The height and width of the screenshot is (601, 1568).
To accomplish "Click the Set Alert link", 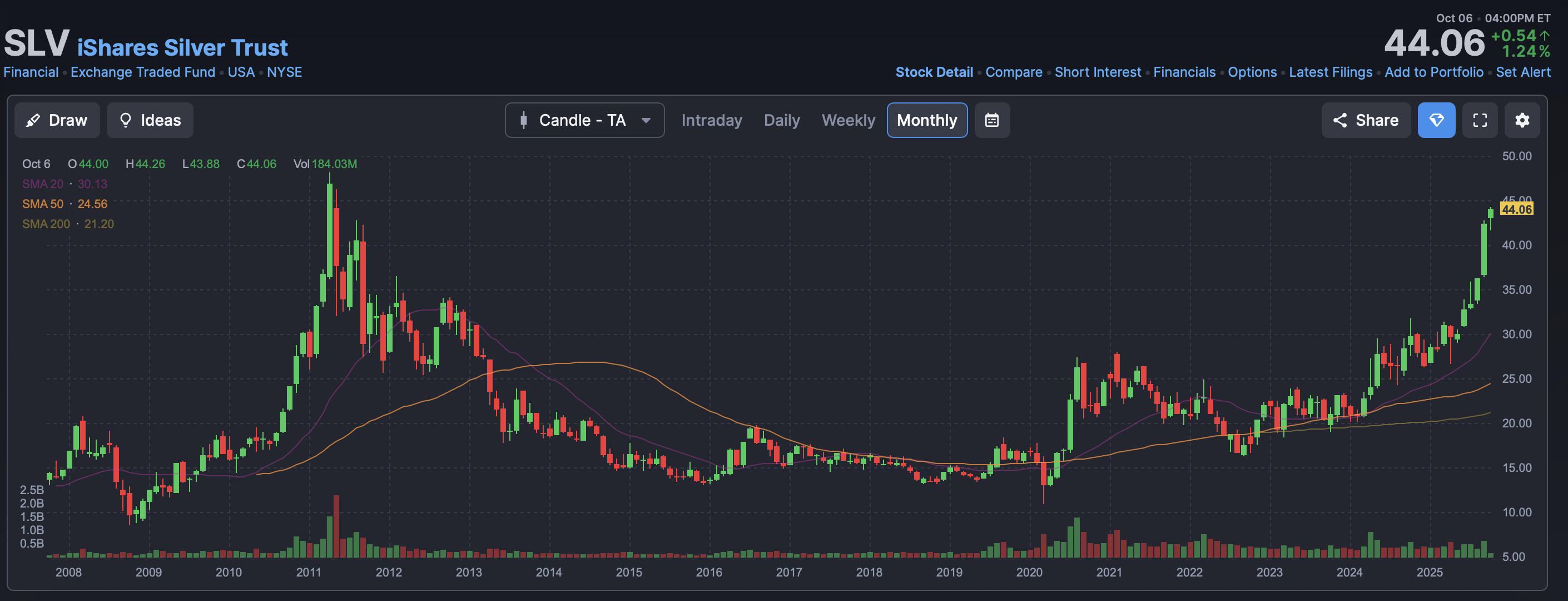I will coord(1523,72).
